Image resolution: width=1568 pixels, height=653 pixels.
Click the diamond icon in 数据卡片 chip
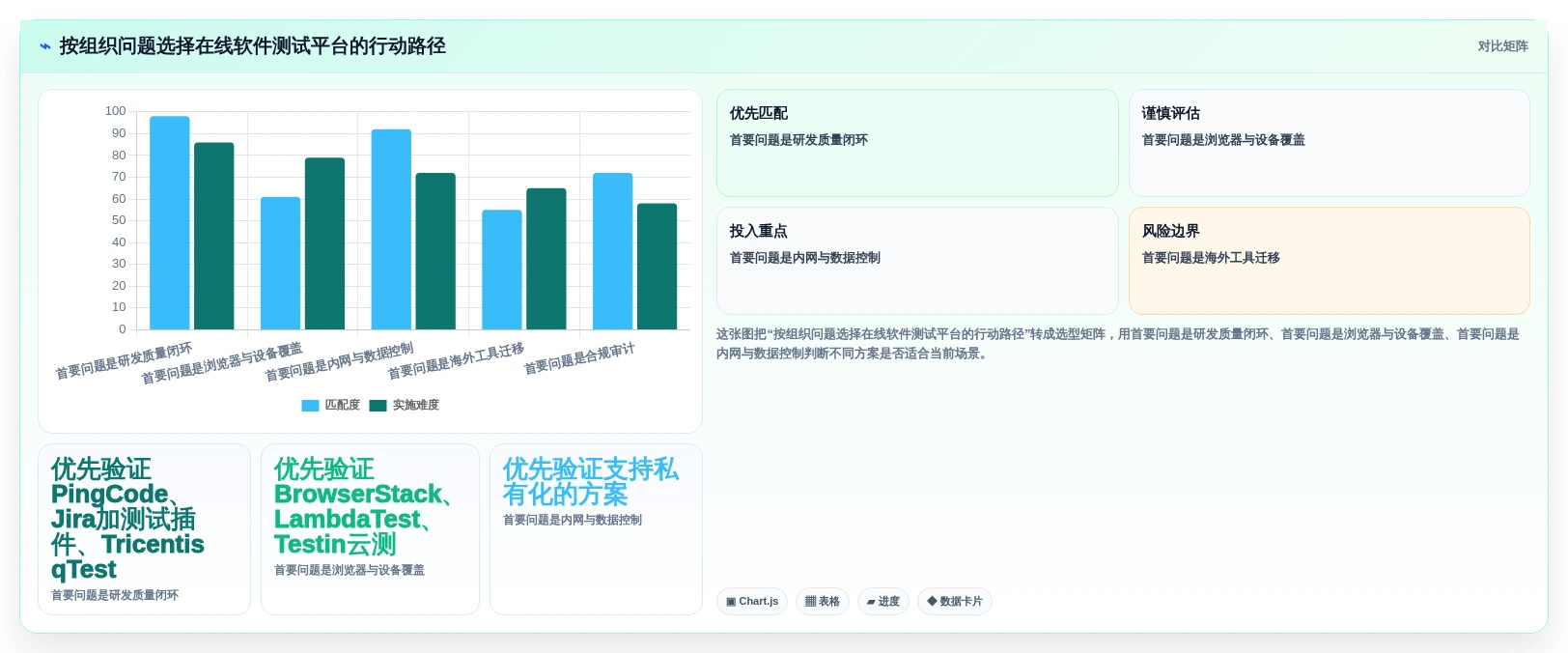932,601
